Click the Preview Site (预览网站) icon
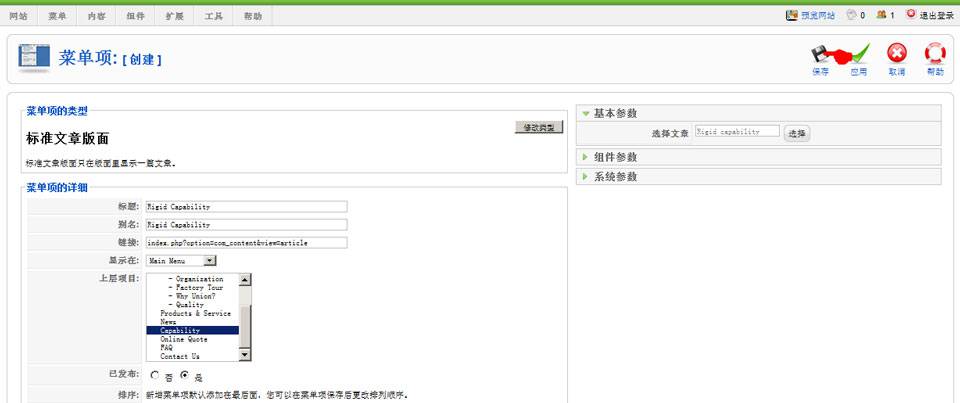 (x=792, y=15)
